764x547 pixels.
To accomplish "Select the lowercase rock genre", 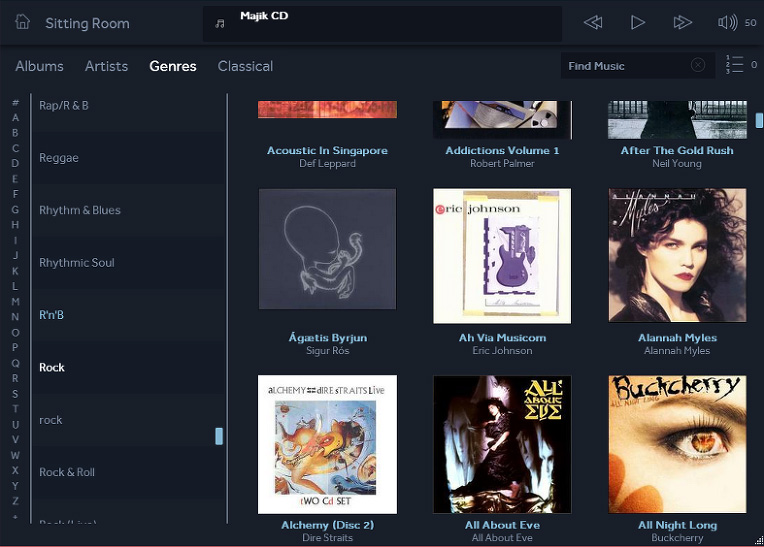I will [x=128, y=420].
